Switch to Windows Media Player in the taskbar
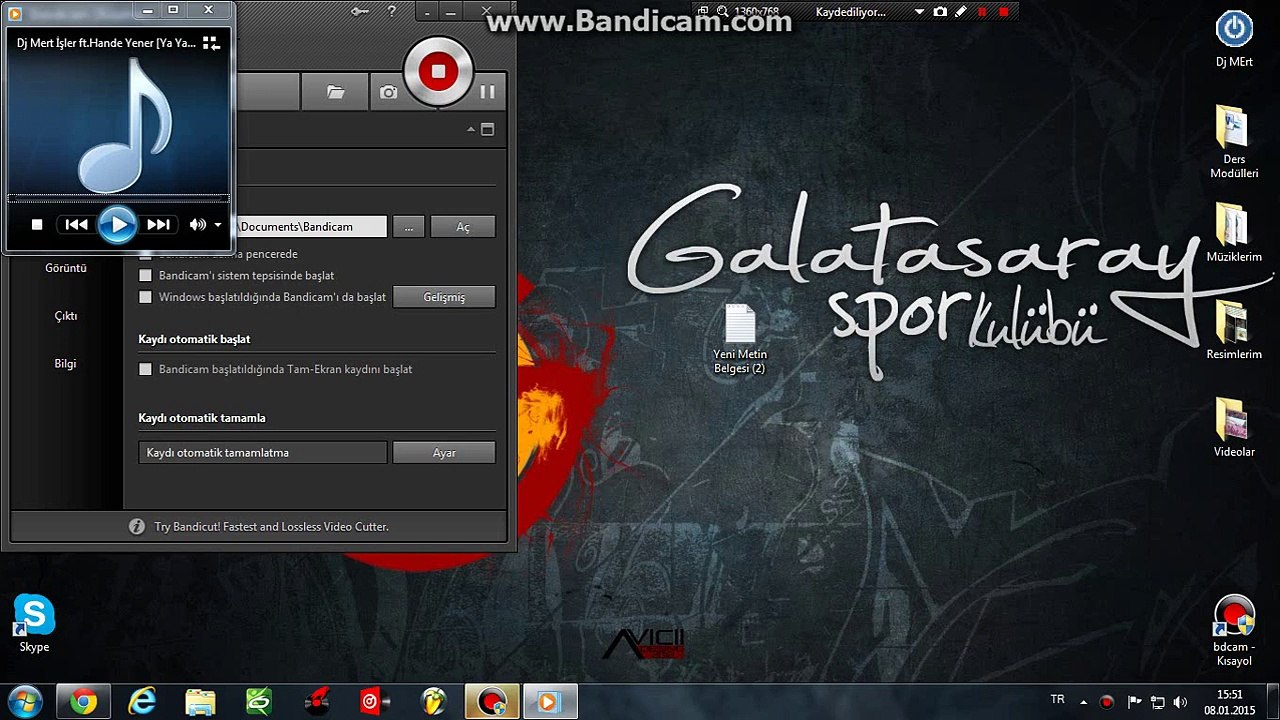 tap(549, 702)
